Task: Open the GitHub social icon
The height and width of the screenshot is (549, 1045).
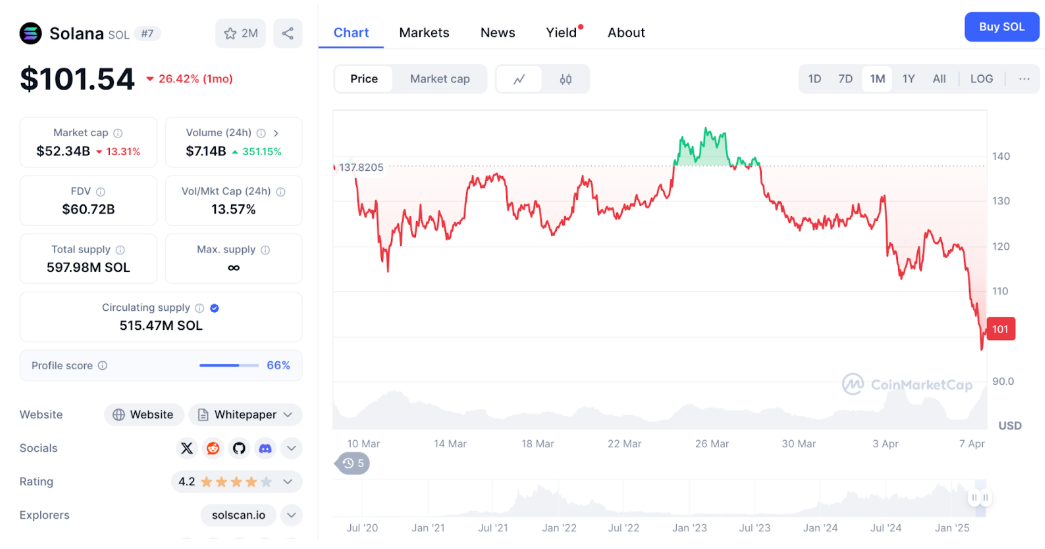Action: tap(239, 448)
